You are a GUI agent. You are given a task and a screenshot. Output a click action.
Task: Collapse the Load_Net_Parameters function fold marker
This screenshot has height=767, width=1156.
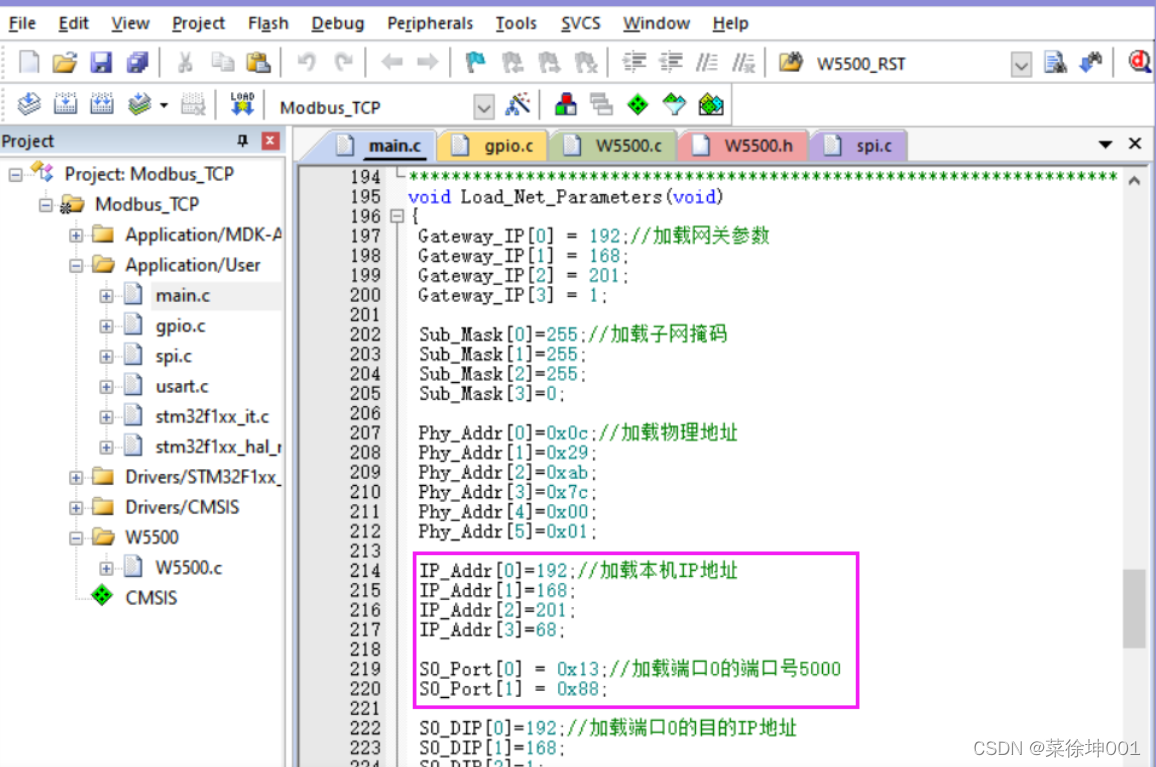397,216
